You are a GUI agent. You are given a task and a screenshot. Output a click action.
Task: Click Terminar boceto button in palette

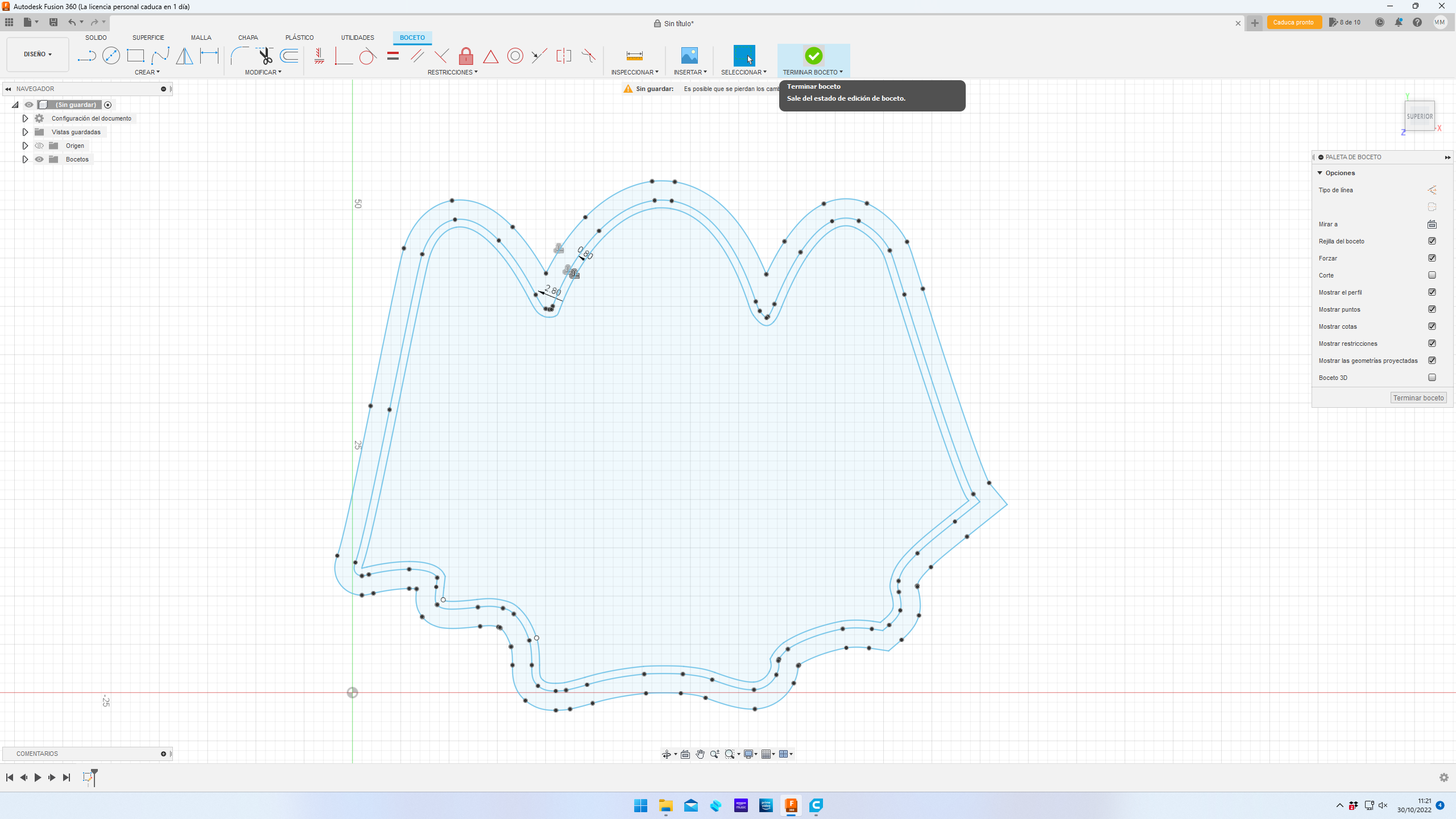[x=1418, y=398]
